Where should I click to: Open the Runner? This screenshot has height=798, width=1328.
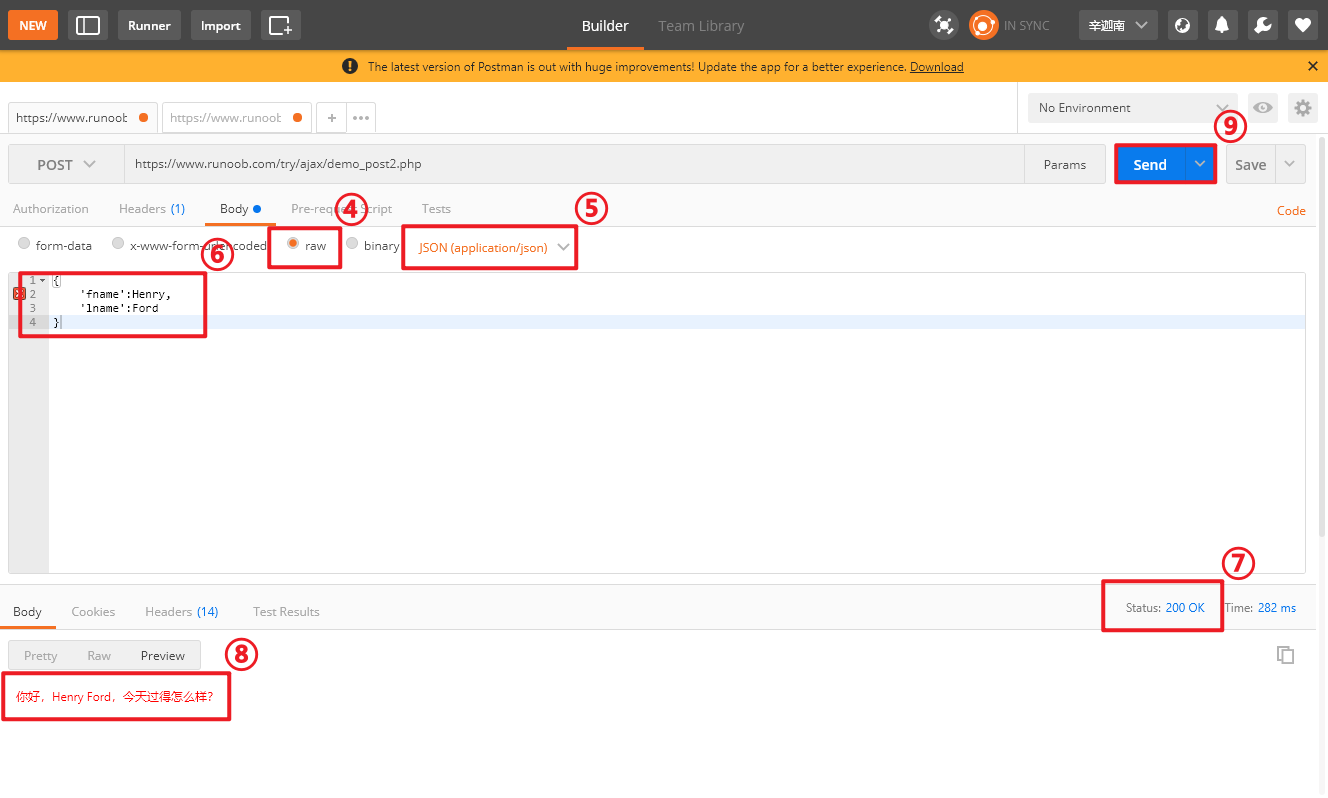[x=149, y=25]
